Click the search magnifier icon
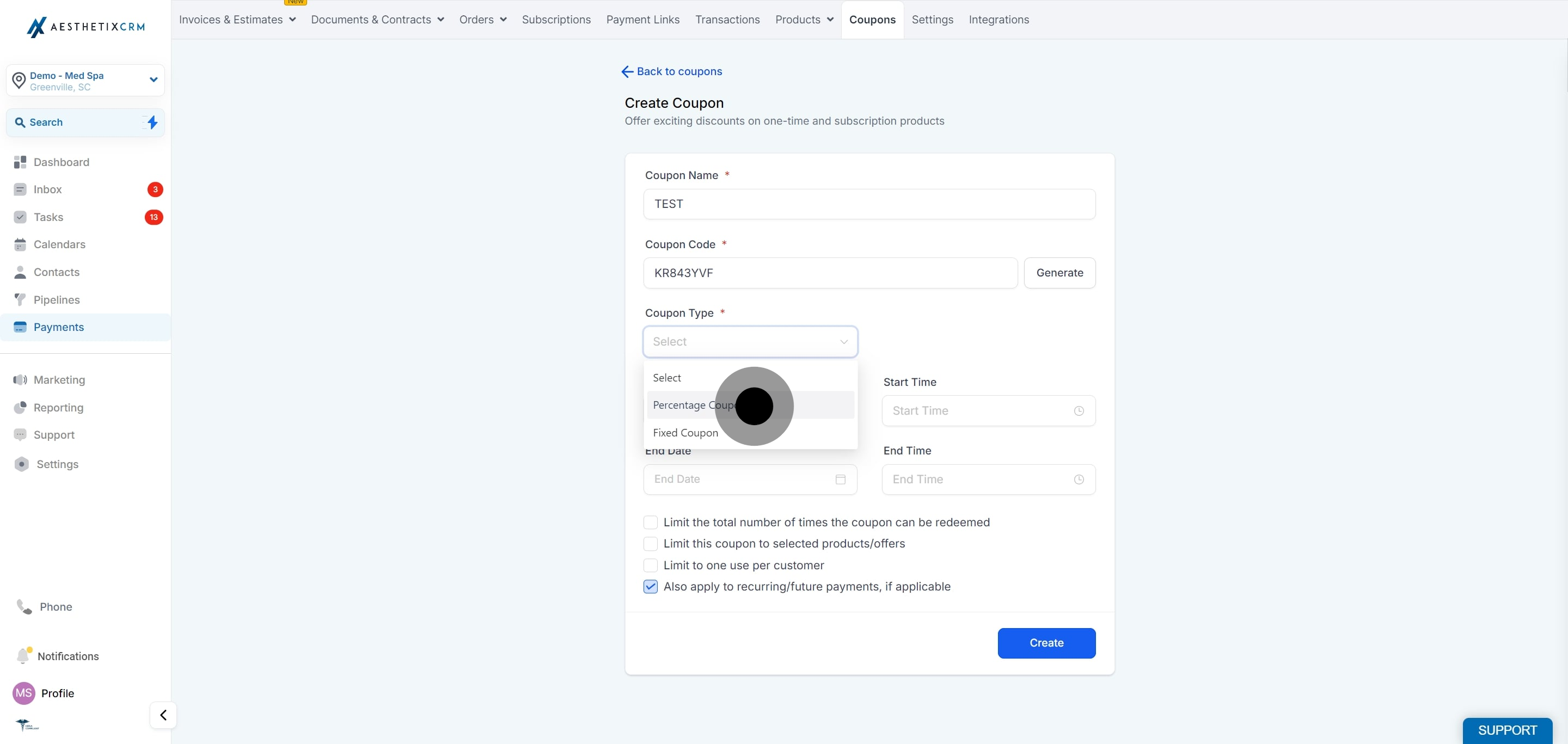The image size is (1568, 744). click(20, 122)
